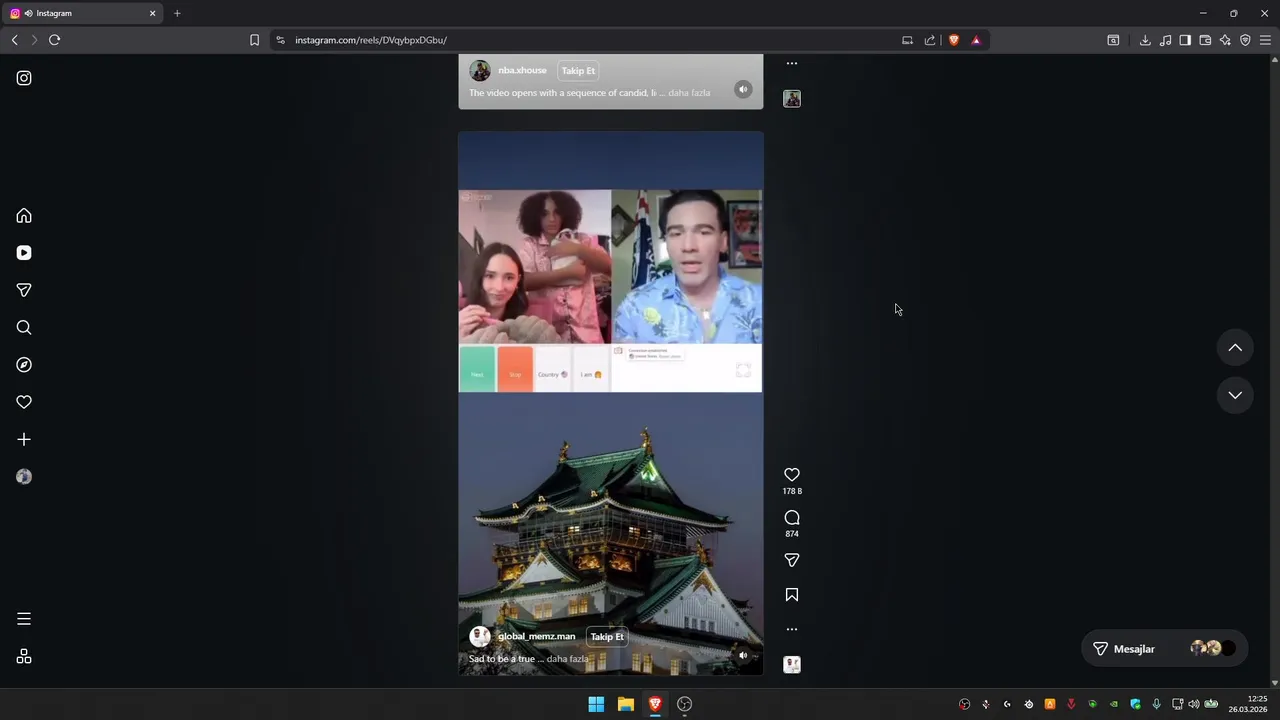Bookmark this page in address bar
This screenshot has height=720, width=1280.
(x=254, y=40)
